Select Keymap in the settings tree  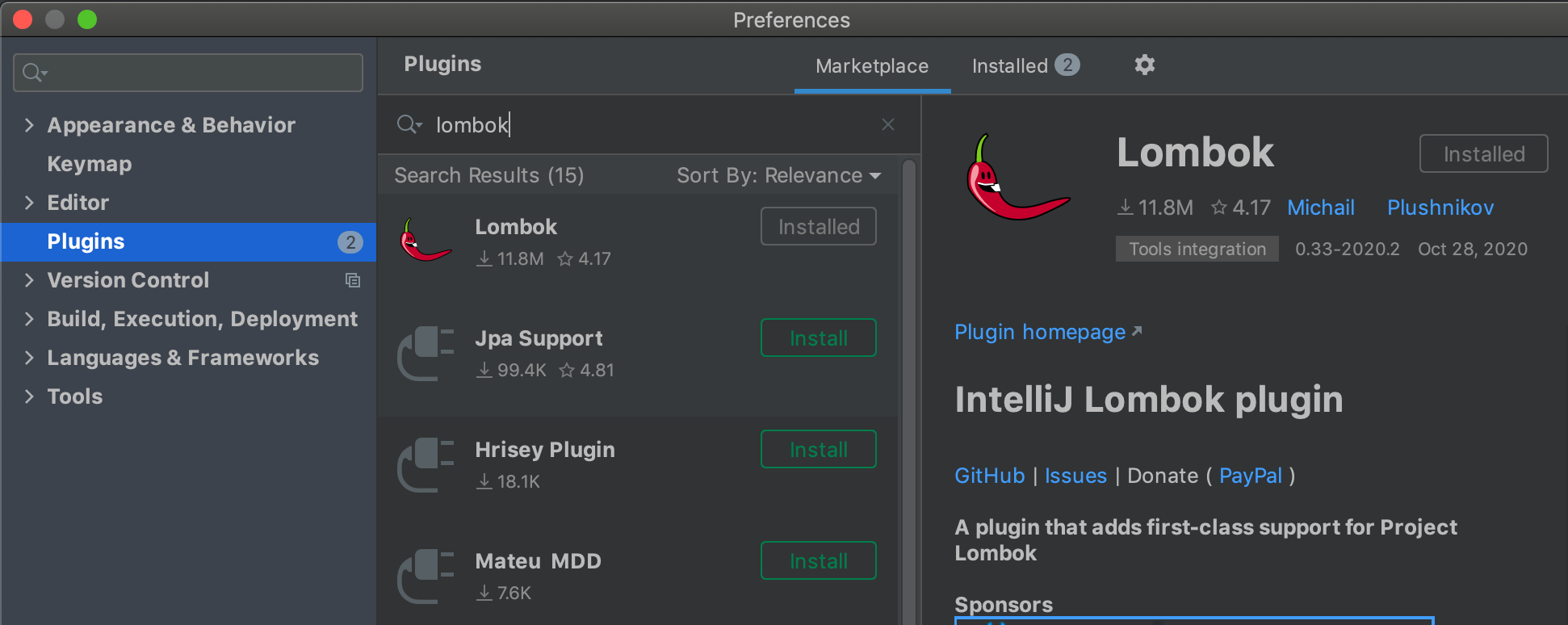tap(90, 164)
